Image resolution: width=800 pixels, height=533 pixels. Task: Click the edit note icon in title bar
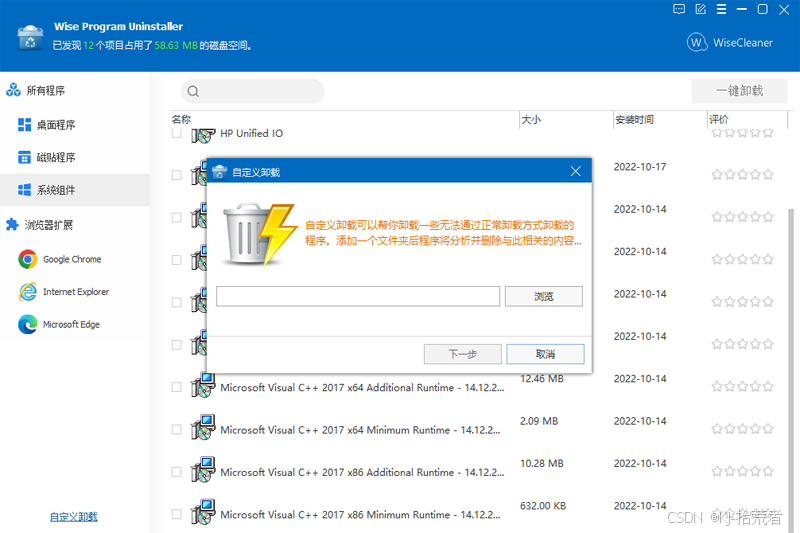pos(700,9)
